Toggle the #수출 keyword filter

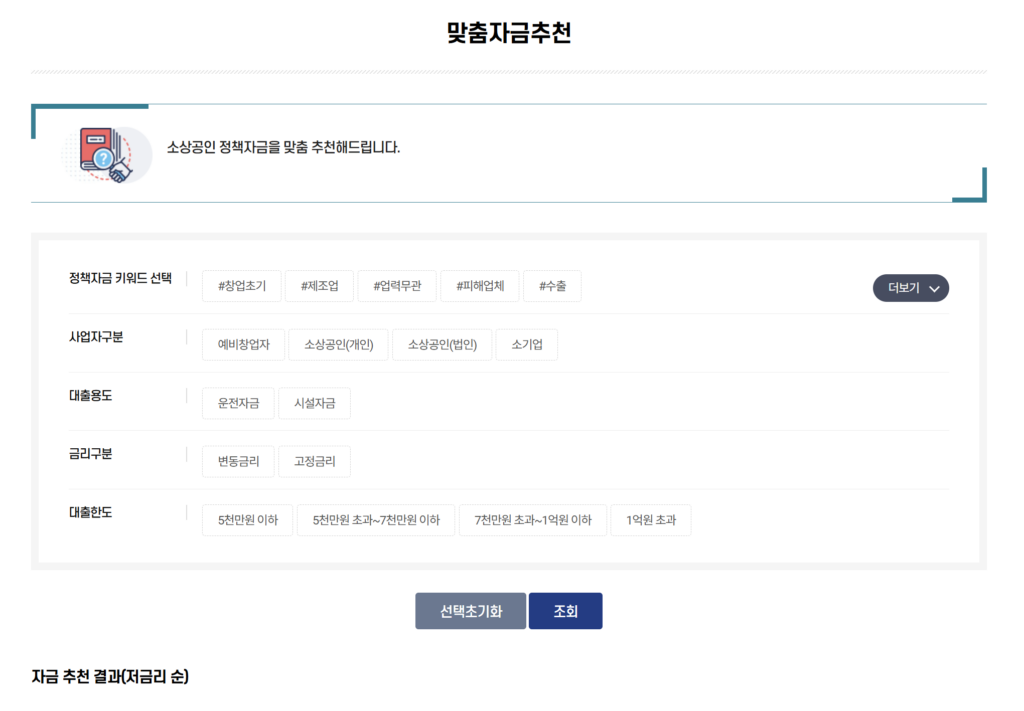[552, 286]
